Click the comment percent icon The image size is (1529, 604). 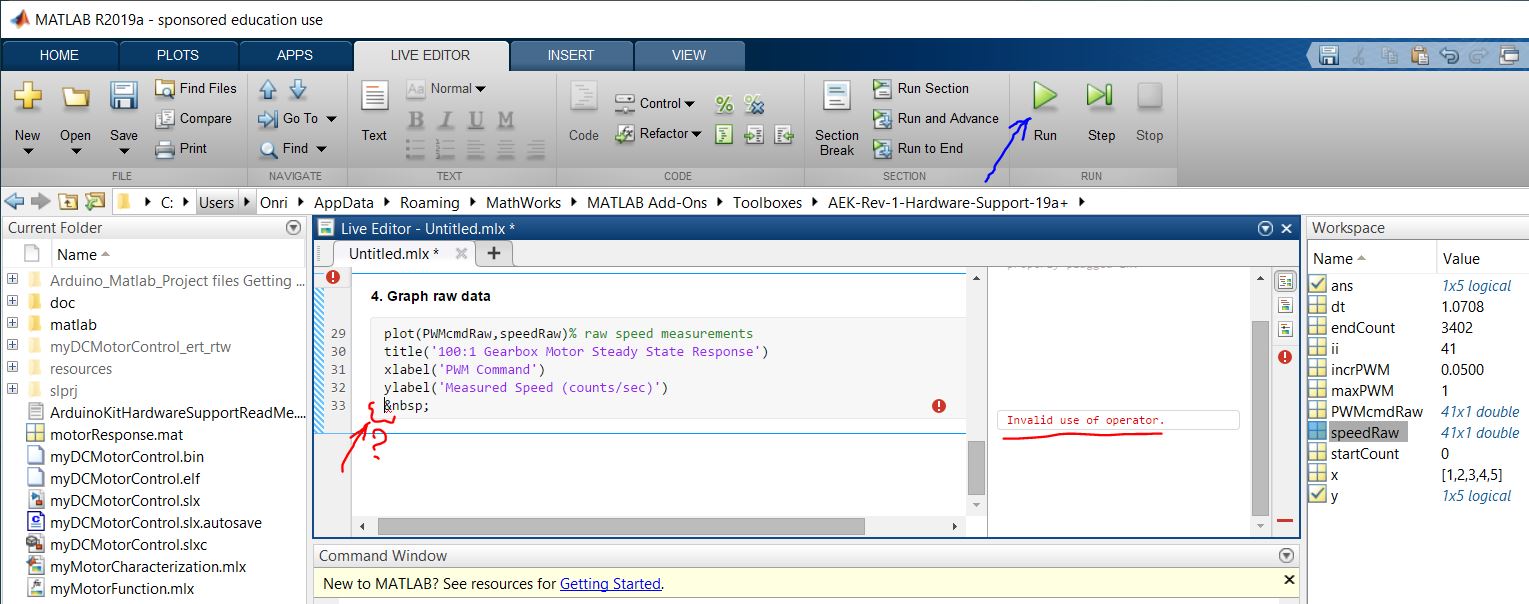[724, 104]
